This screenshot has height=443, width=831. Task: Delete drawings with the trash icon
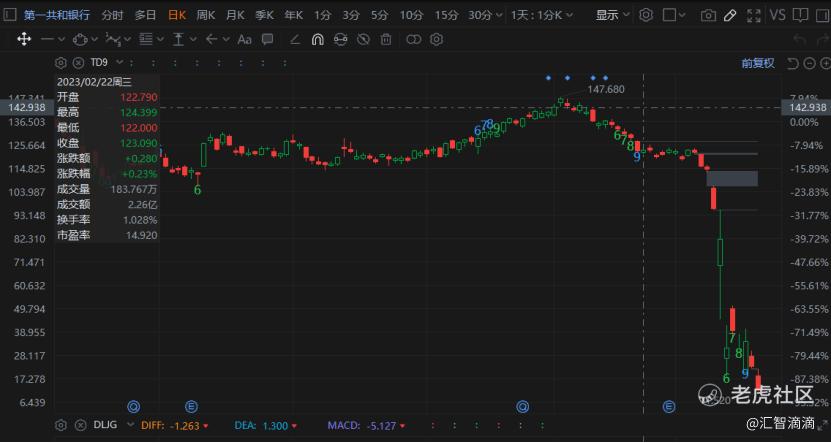[386, 39]
